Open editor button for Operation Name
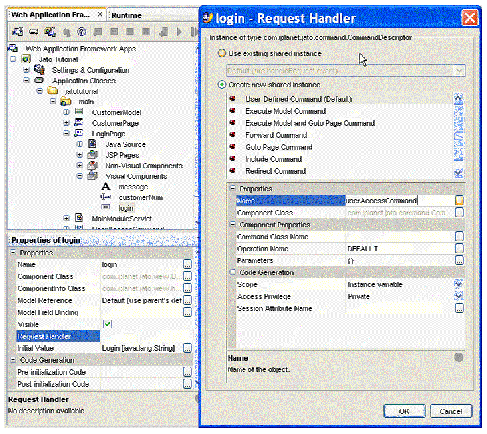Viewport: 487px width, 434px height. [x=459, y=248]
